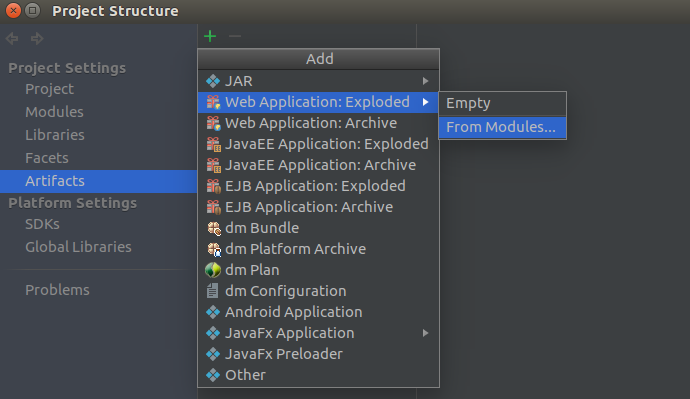Maximize the Project Structure window
The width and height of the screenshot is (690, 399).
32,10
